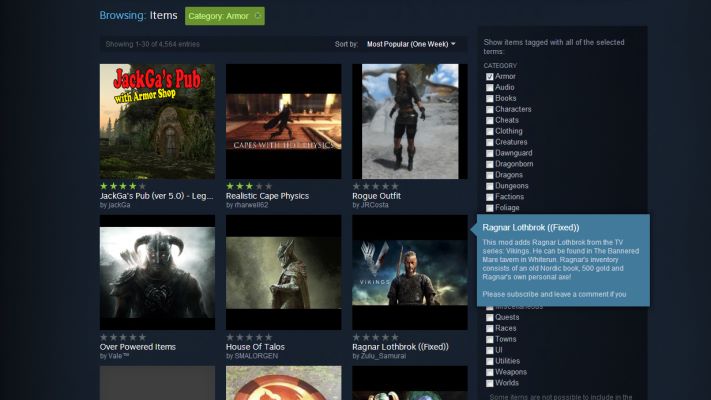Screen dimensions: 711x400
Task: Select the Cheats category checkbox
Action: [489, 120]
